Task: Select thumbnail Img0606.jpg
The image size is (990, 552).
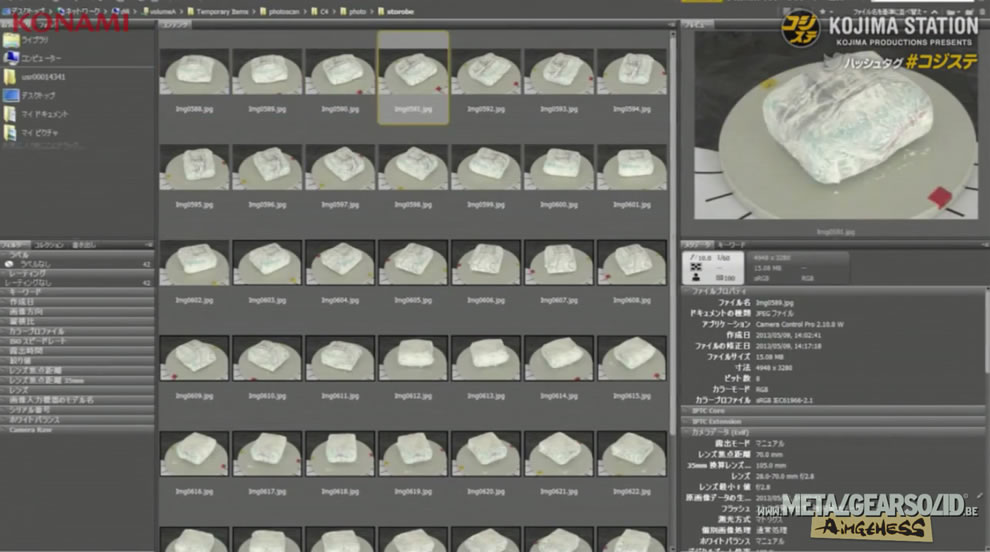Action: tap(486, 263)
